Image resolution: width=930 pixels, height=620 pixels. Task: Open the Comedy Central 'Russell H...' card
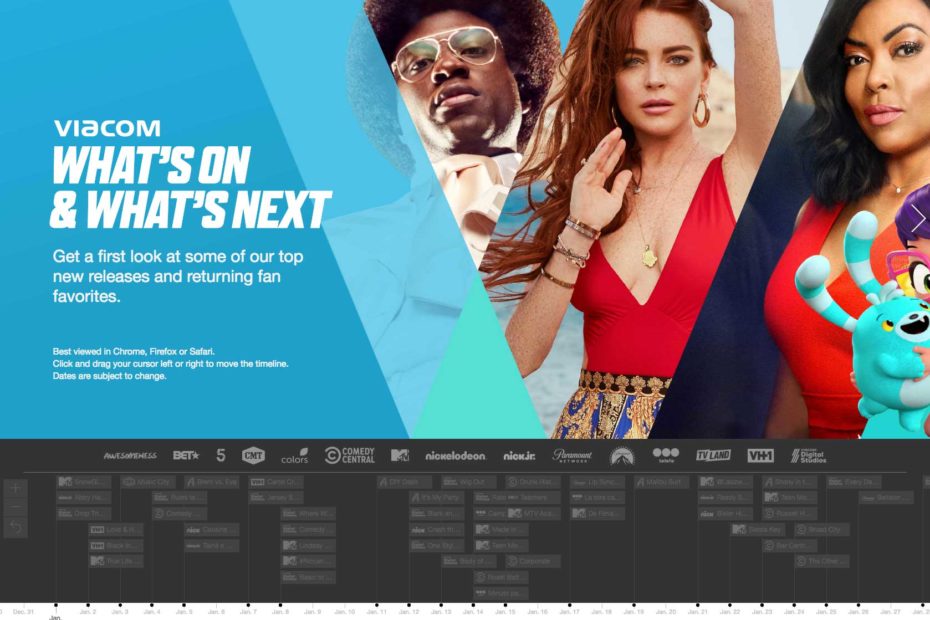click(789, 513)
